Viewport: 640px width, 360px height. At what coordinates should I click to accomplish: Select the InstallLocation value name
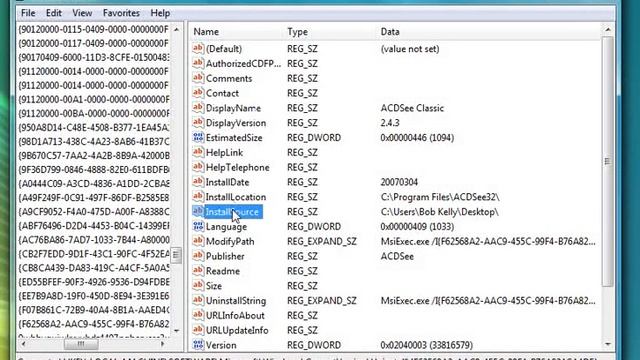tap(236, 197)
